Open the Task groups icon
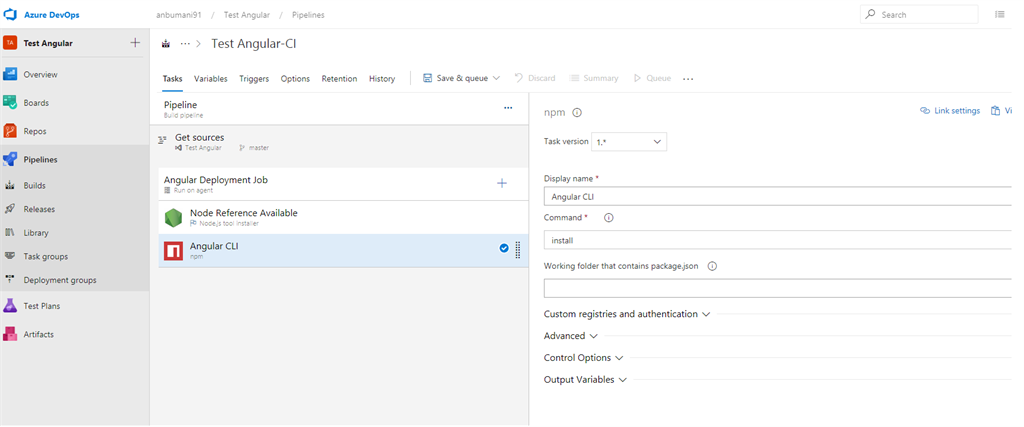 click(10, 256)
